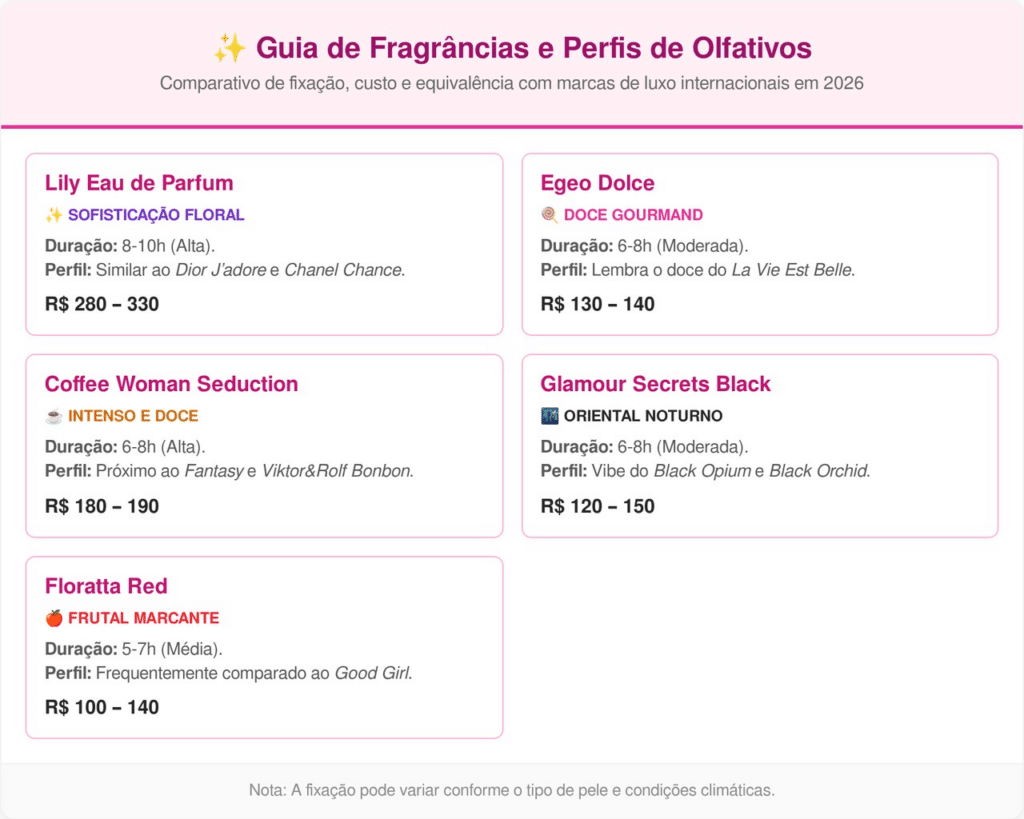Click the Sofisticação Floral category label
The image size is (1024, 819).
click(x=156, y=215)
